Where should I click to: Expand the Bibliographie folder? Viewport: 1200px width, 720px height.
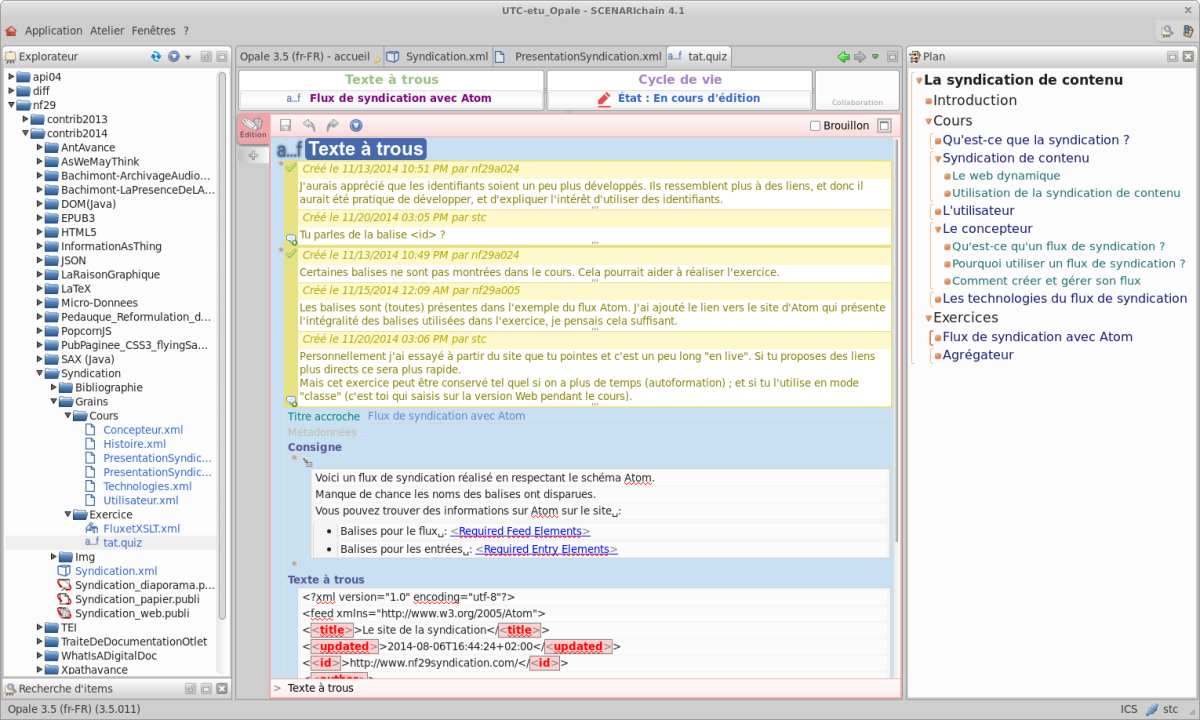53,387
